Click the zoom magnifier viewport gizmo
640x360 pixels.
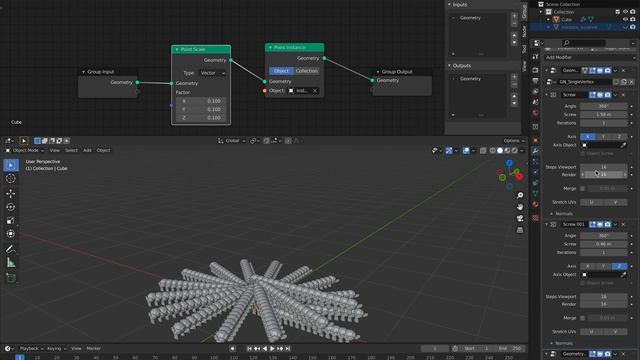tap(520, 196)
